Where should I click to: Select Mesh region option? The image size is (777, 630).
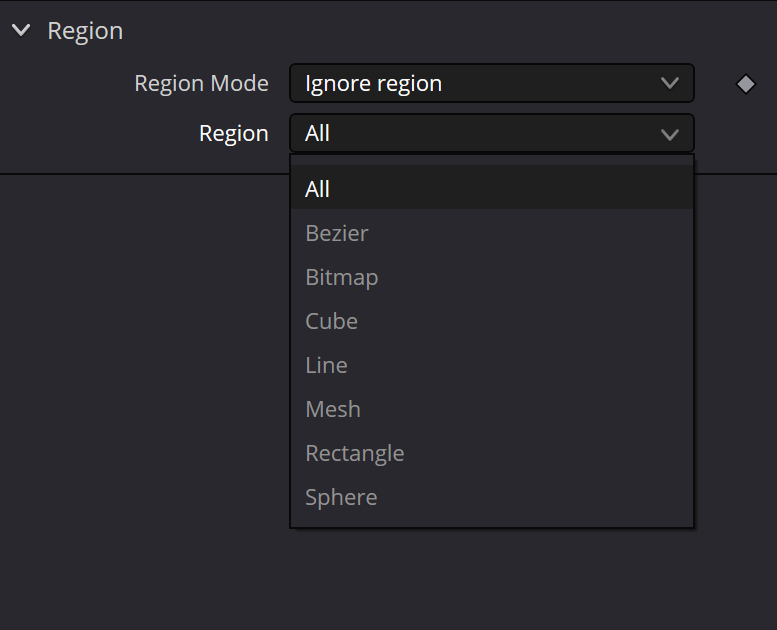tap(492, 409)
